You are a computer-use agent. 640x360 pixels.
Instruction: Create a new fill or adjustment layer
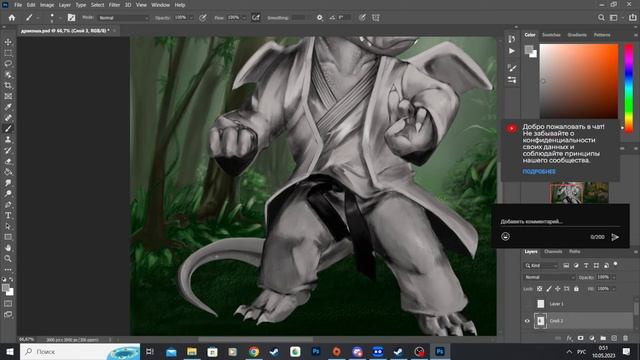[x=592, y=338]
